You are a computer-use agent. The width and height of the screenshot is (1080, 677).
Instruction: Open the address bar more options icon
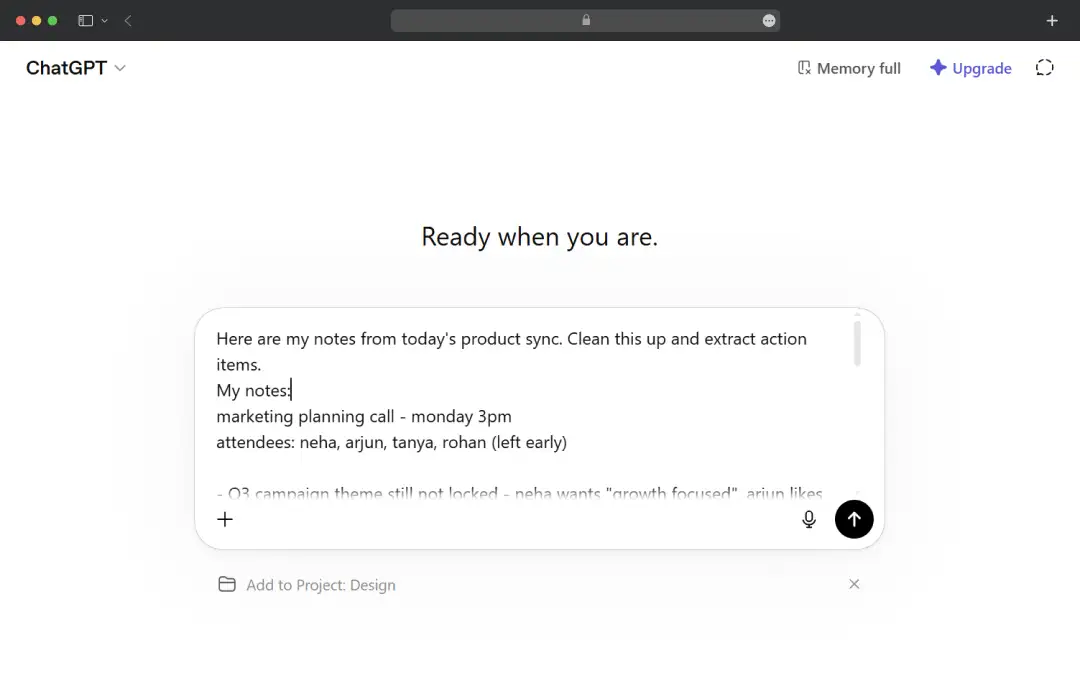(769, 21)
